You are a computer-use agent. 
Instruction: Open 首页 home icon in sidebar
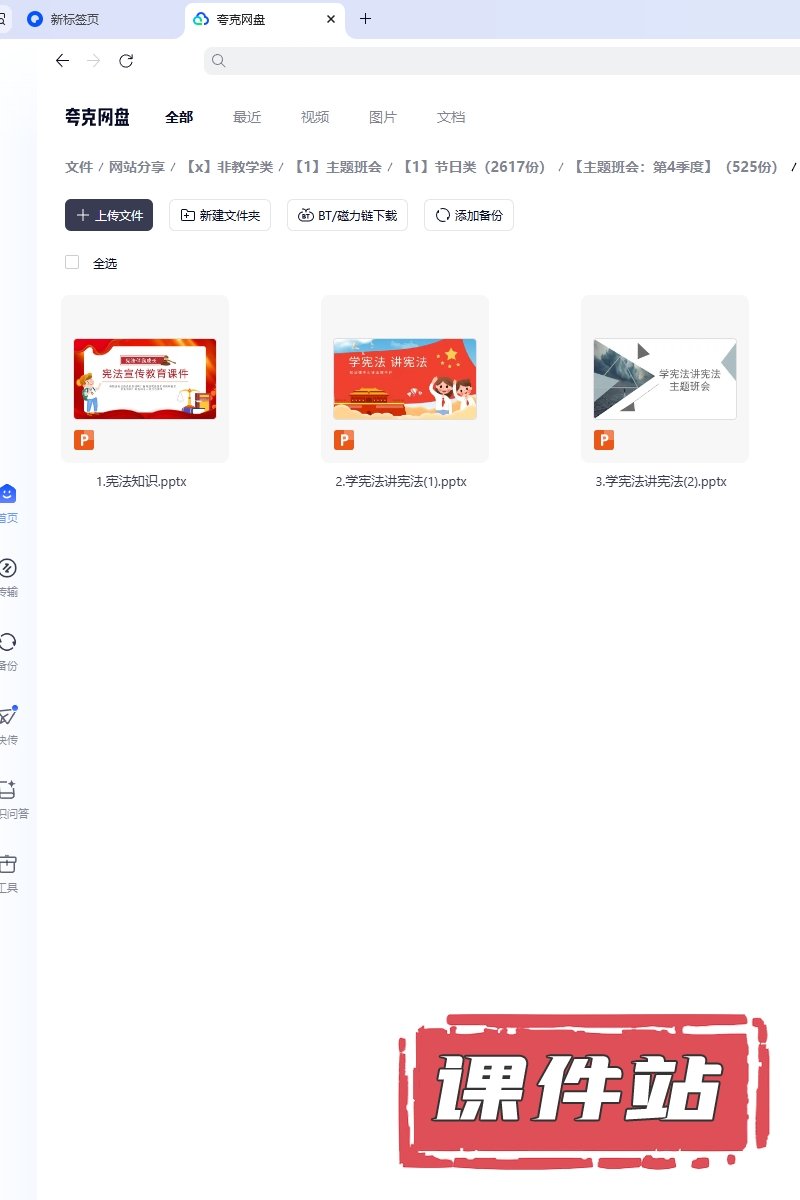point(8,494)
